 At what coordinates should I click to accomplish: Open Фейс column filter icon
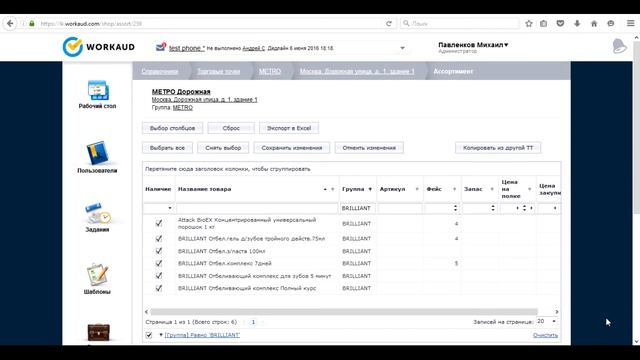[x=454, y=189]
